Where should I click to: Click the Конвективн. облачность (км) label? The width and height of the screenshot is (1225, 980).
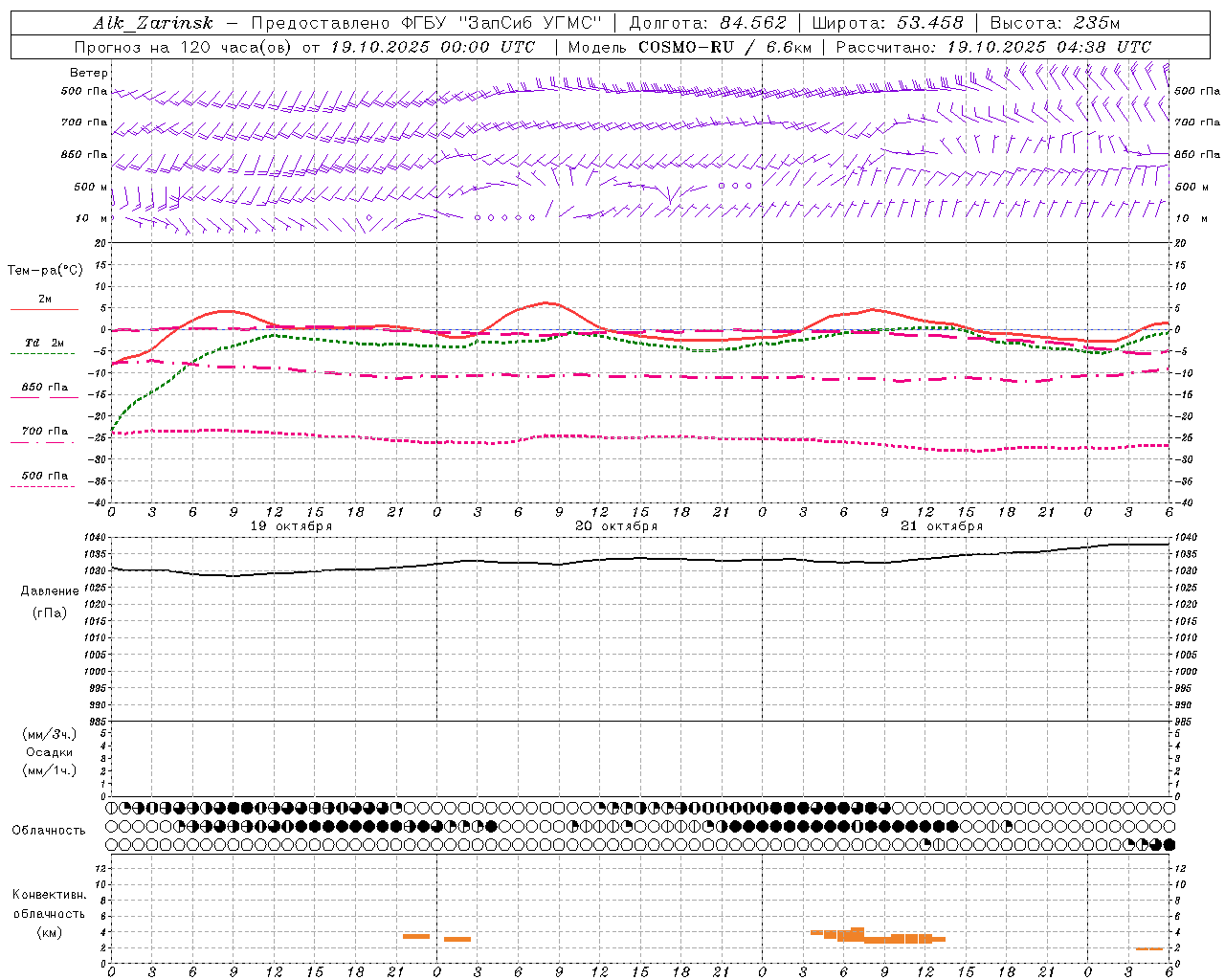coord(50,913)
